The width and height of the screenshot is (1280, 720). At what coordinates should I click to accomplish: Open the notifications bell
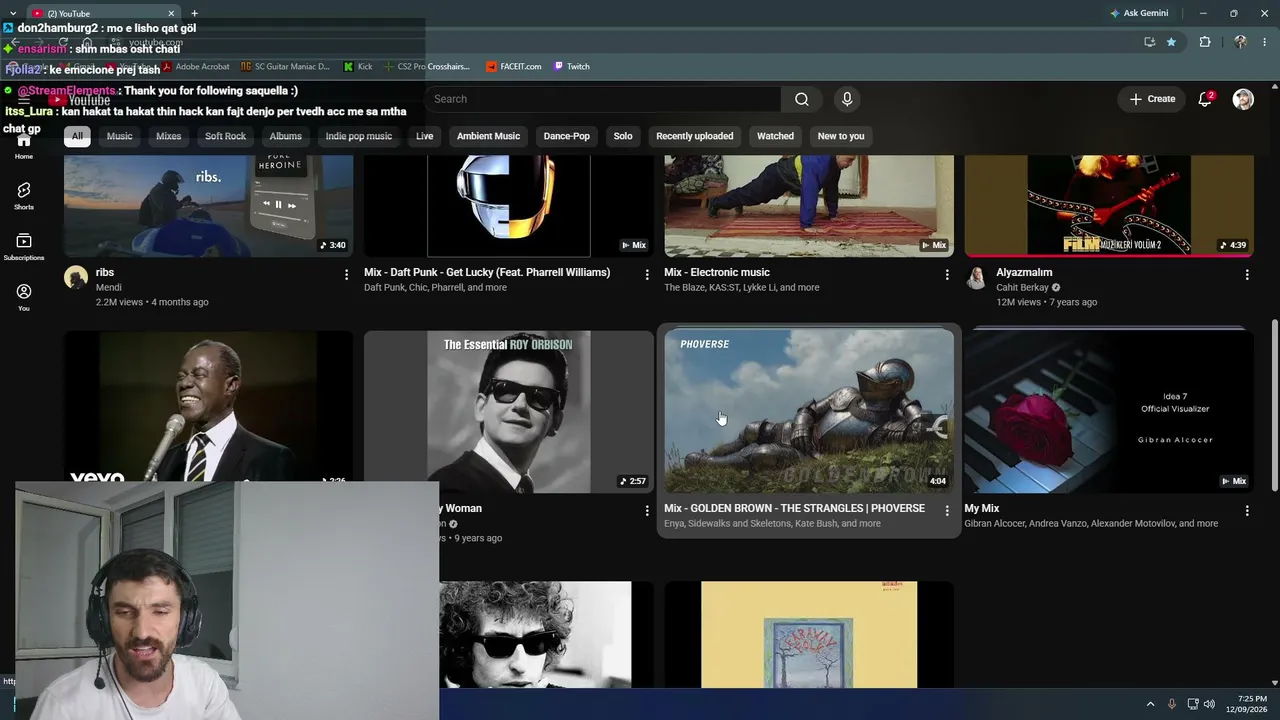click(x=1205, y=99)
